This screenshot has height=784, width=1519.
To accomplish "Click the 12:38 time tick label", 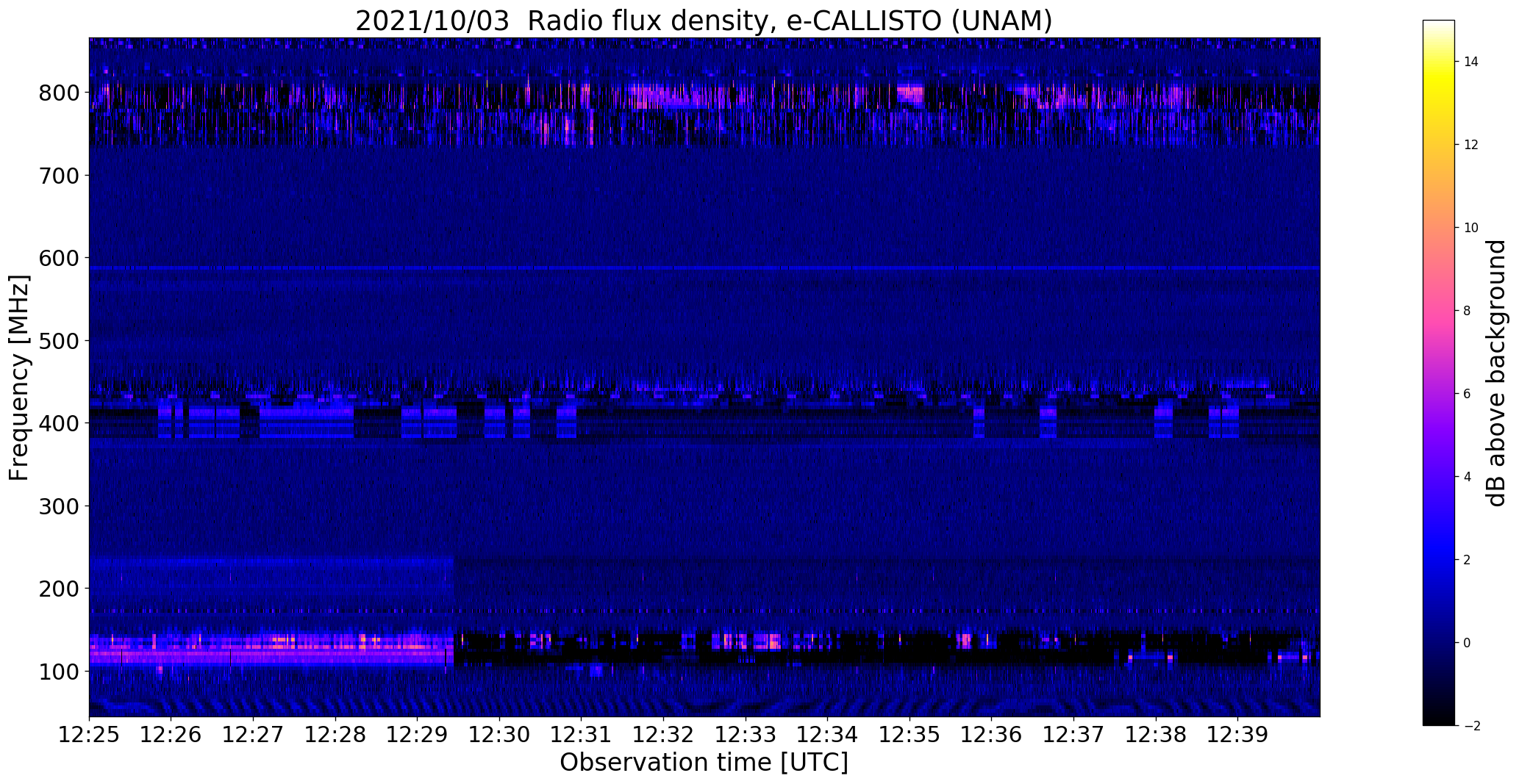I will 1156,735.
